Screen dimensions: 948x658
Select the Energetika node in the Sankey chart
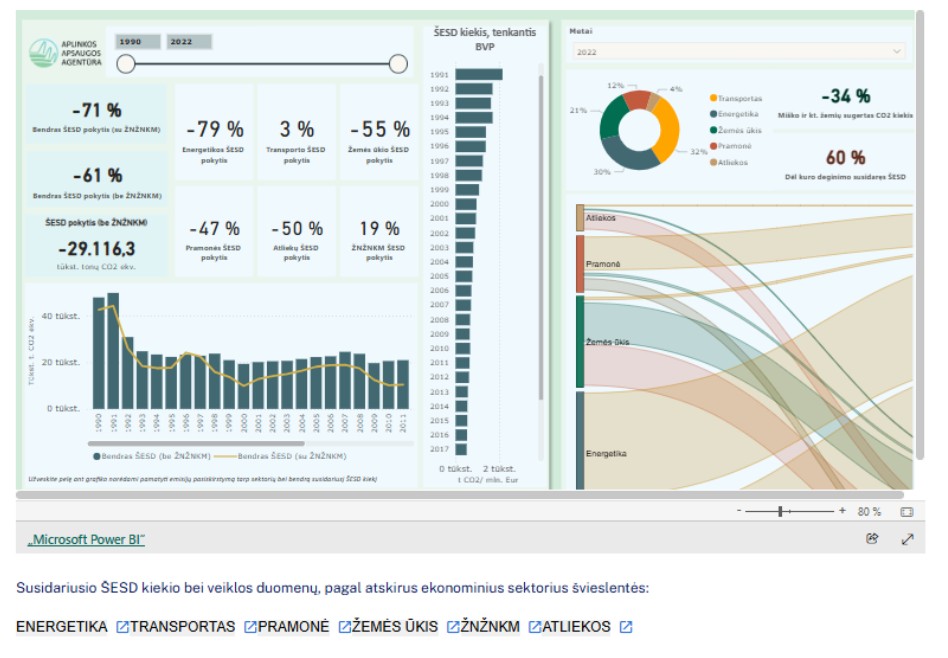click(x=580, y=440)
